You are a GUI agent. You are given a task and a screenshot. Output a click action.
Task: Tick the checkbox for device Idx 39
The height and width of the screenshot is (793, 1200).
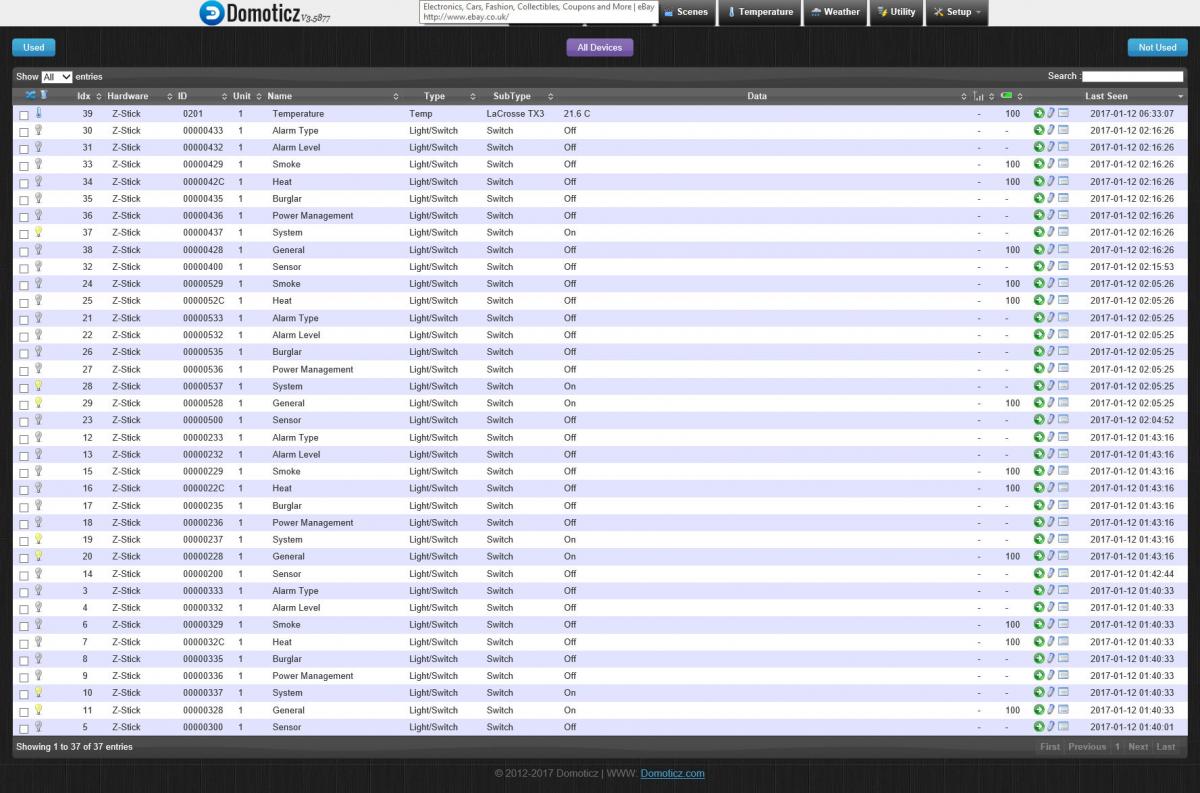pos(24,115)
